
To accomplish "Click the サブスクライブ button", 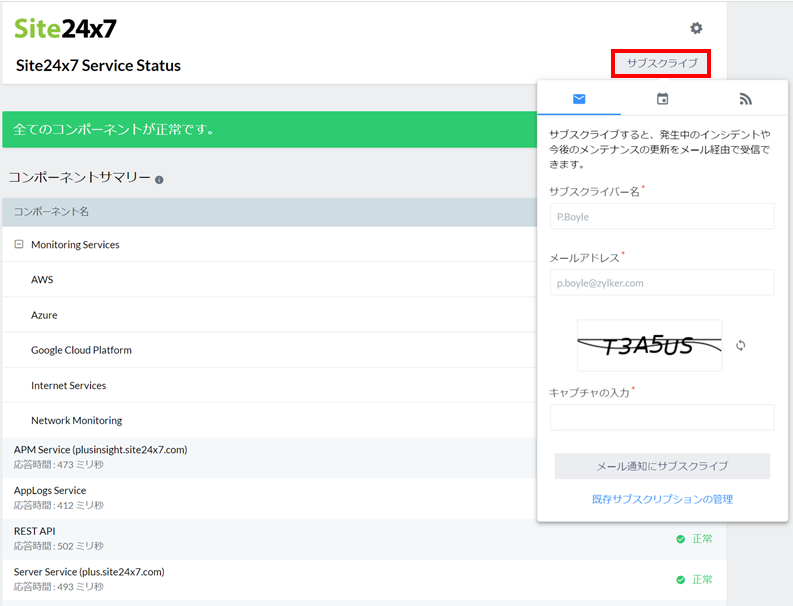I will click(x=661, y=64).
